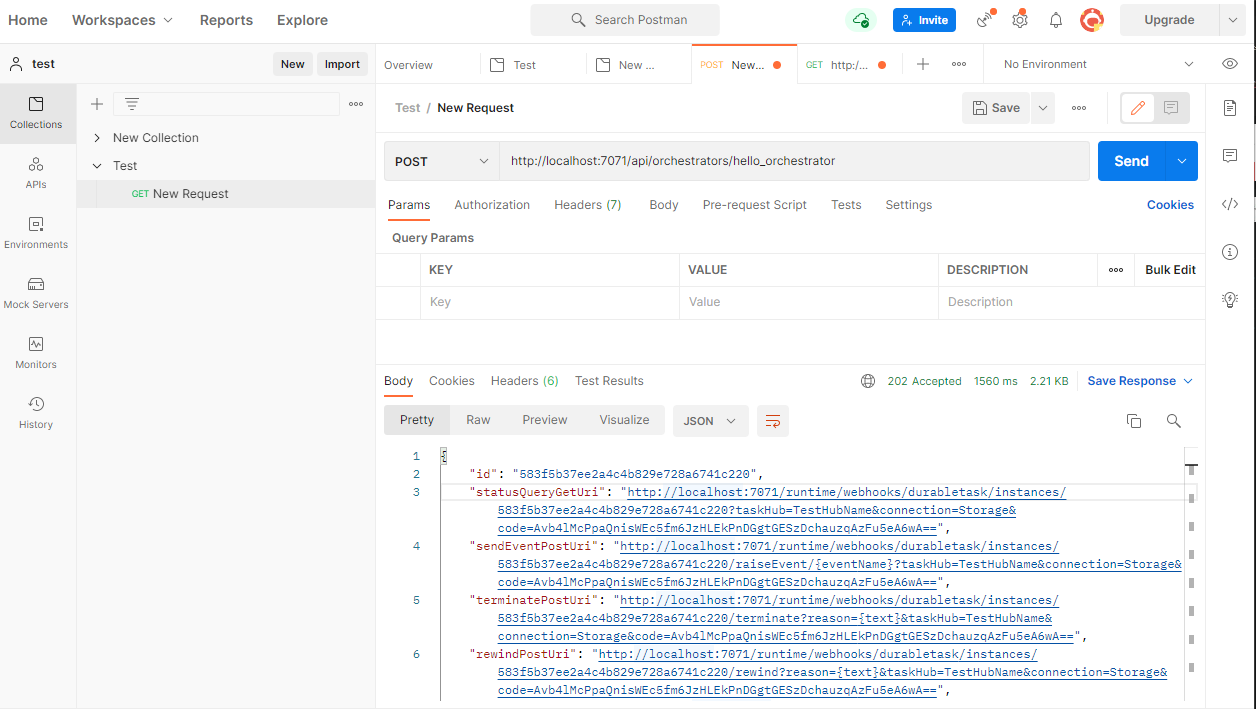This screenshot has height=709, width=1256.
Task: Click the plus icon to create collection
Action: [x=97, y=104]
